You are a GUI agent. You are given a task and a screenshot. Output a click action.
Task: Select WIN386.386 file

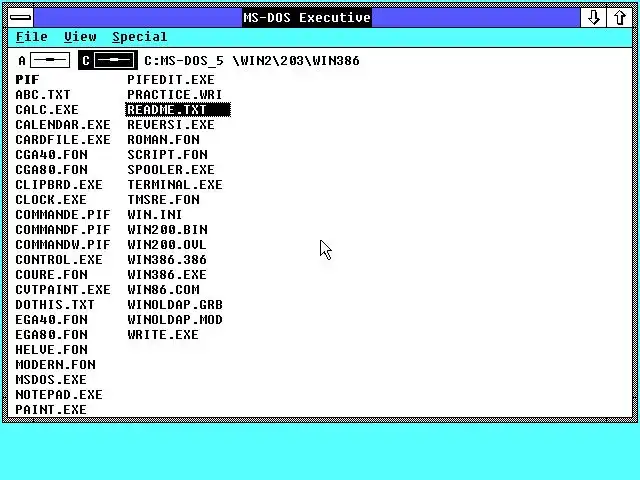[x=167, y=260]
